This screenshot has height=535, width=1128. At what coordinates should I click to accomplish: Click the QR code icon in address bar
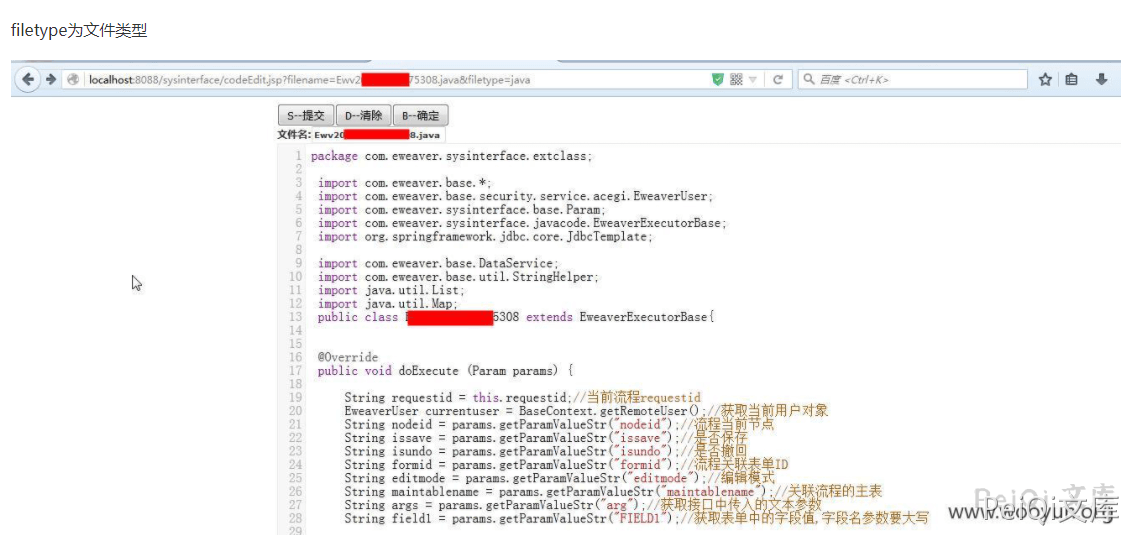click(736, 80)
